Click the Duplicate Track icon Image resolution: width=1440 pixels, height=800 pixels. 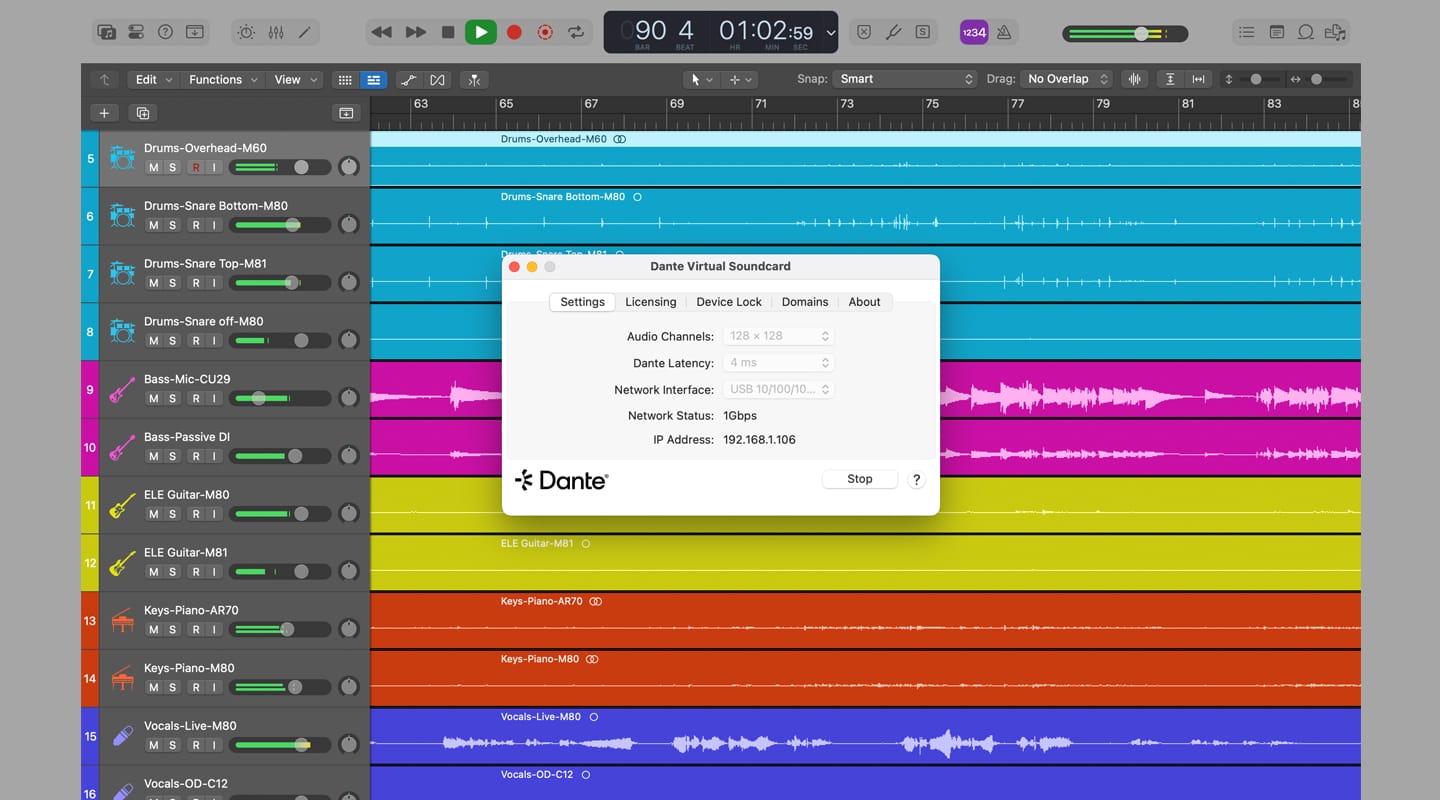[x=142, y=113]
